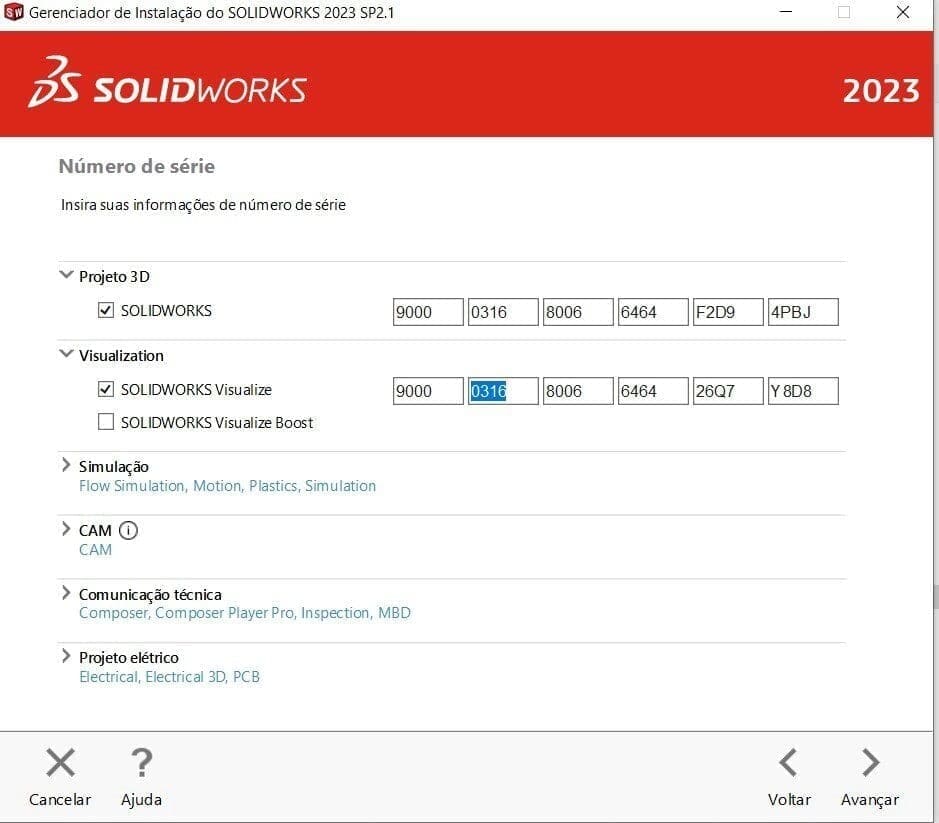Click the SW app icon in title bar
939x823 pixels.
click(13, 12)
